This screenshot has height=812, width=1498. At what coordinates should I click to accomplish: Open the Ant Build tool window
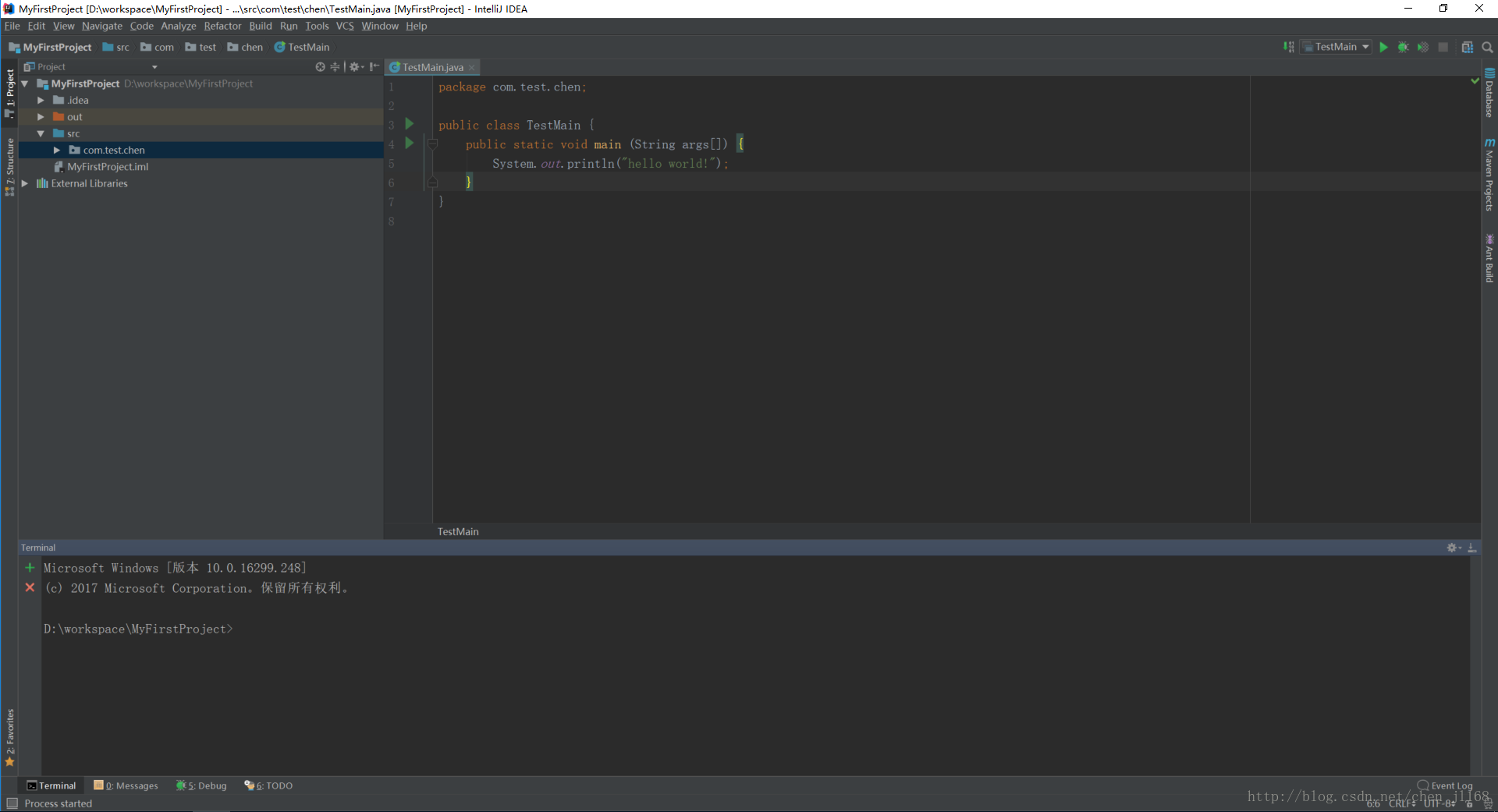tap(1489, 258)
